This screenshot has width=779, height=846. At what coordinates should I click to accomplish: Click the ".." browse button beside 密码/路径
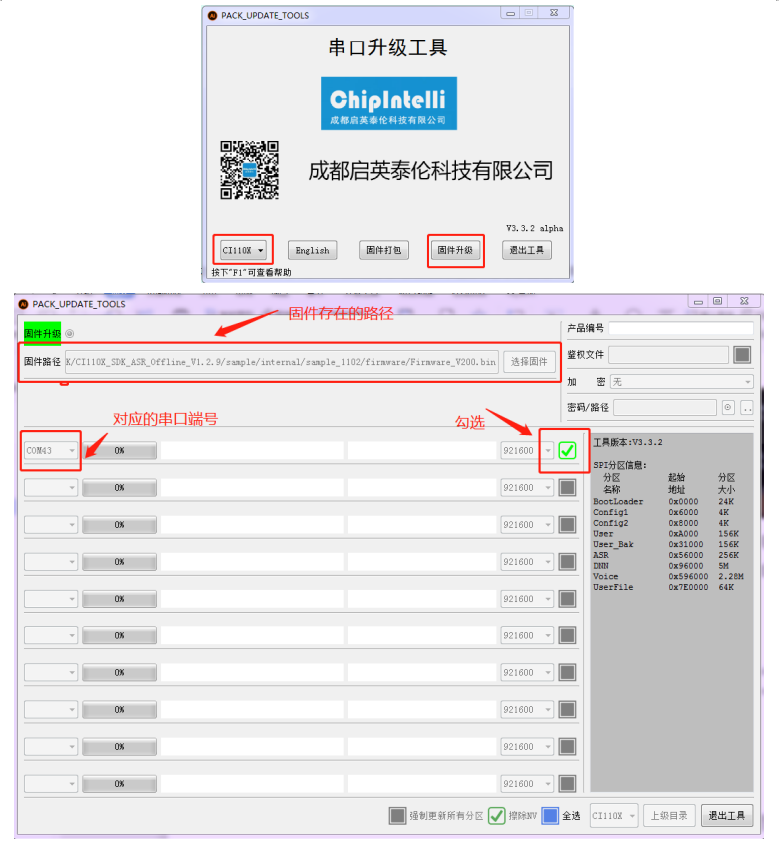747,407
